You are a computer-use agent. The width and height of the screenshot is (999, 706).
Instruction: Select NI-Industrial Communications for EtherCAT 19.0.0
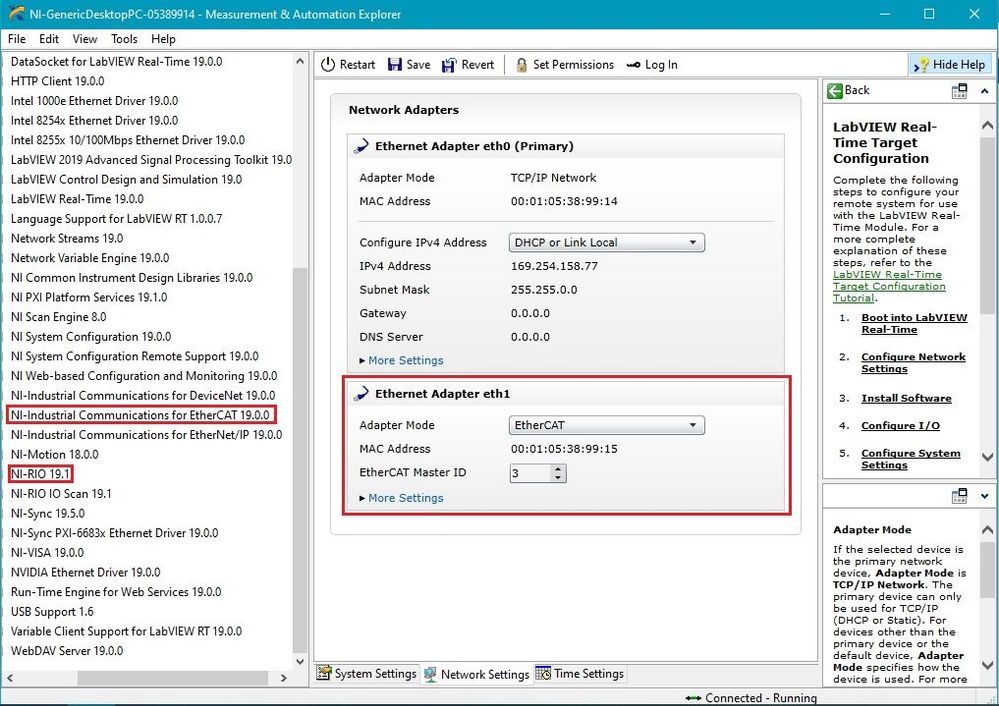click(x=140, y=415)
